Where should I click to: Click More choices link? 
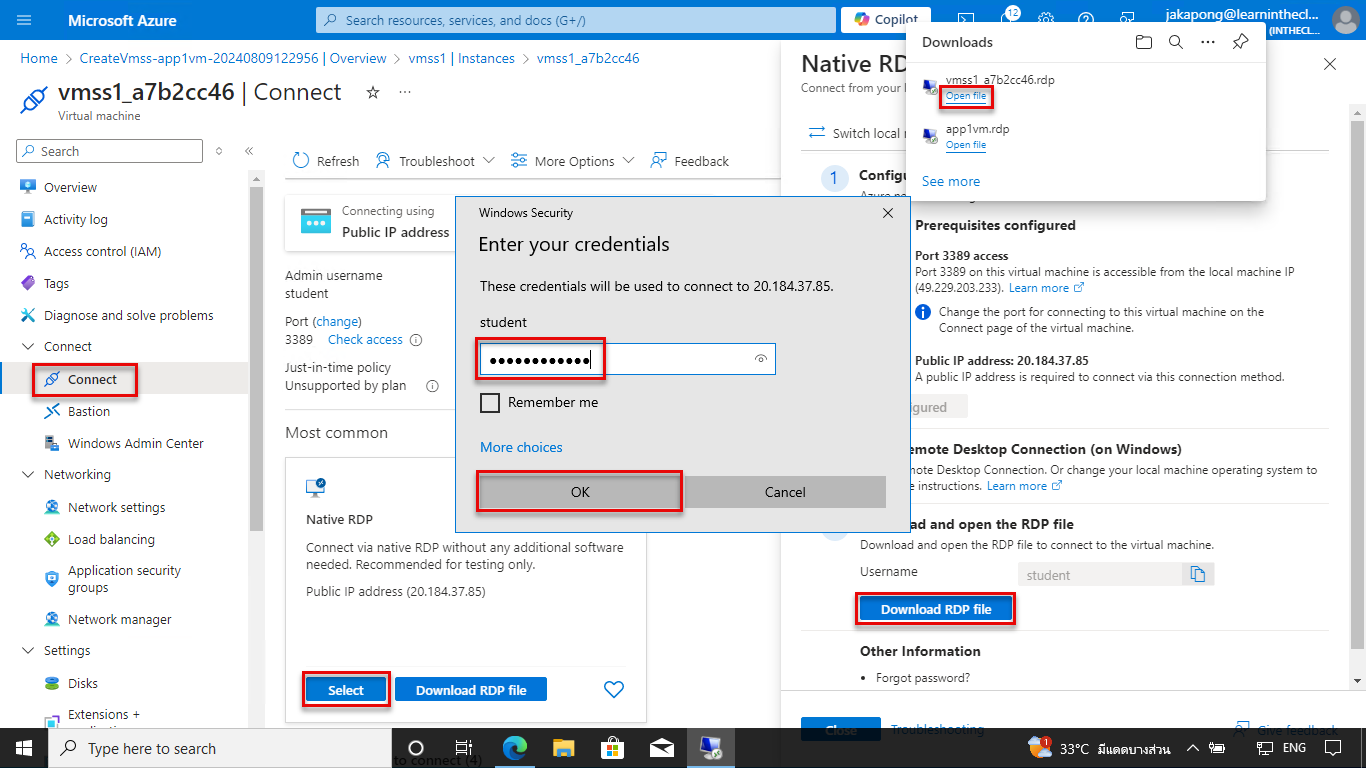click(x=521, y=447)
